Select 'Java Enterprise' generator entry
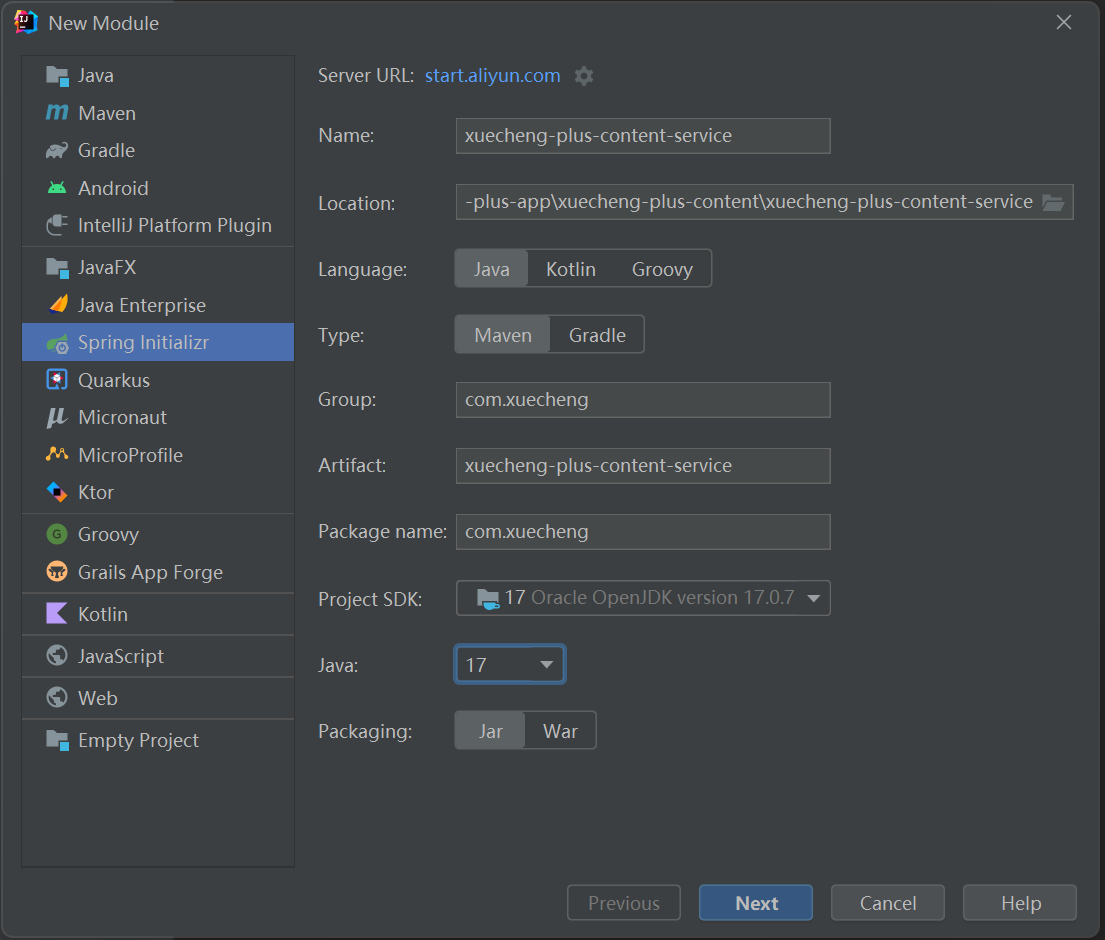Viewport: 1105px width, 940px height. [x=158, y=305]
